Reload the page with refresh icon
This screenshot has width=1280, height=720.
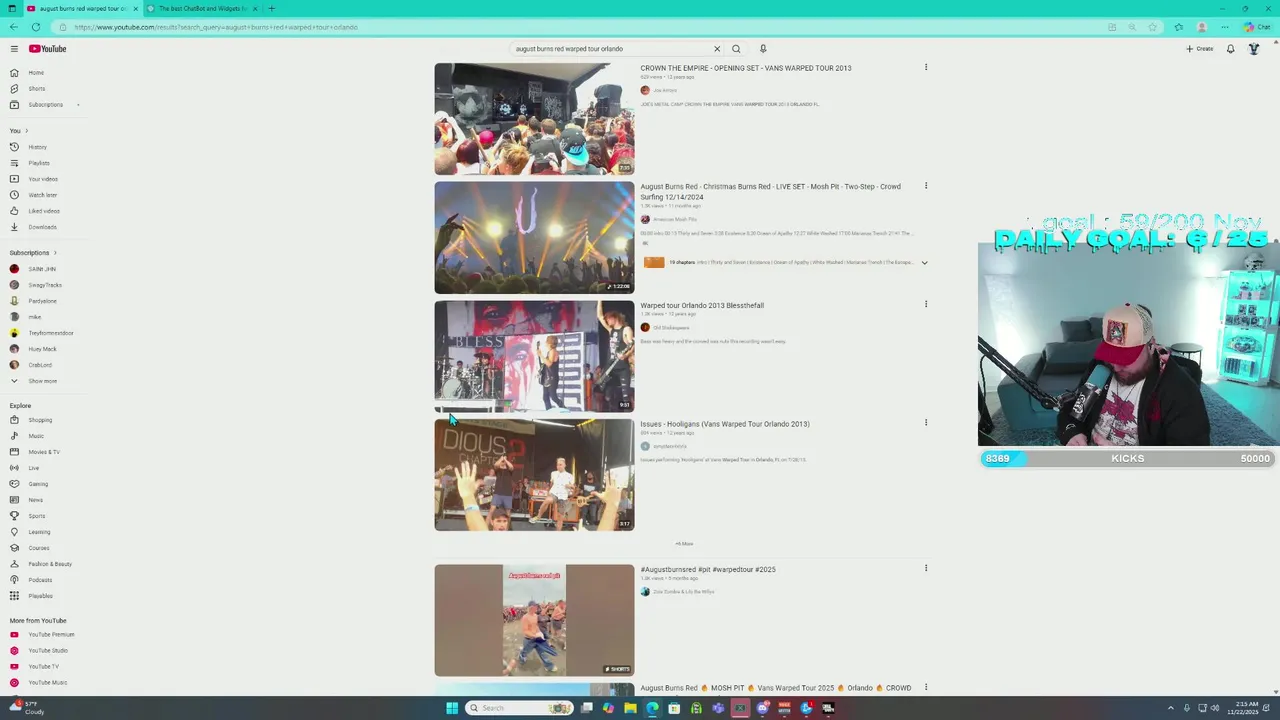pos(36,27)
